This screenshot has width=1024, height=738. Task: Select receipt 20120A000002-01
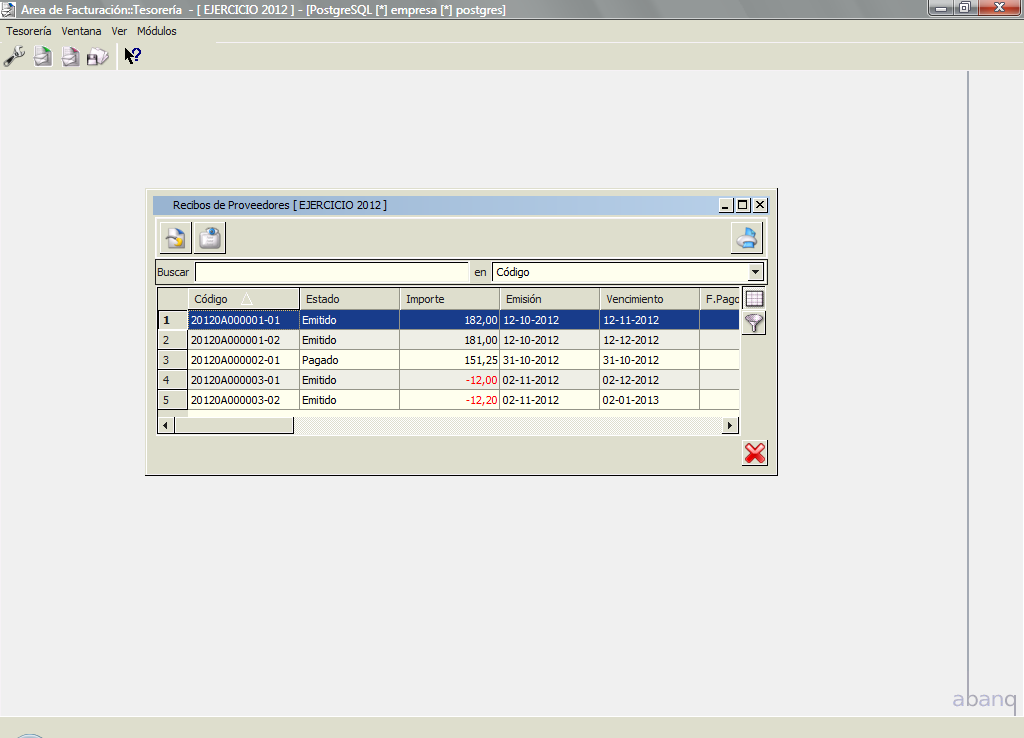[x=244, y=360]
